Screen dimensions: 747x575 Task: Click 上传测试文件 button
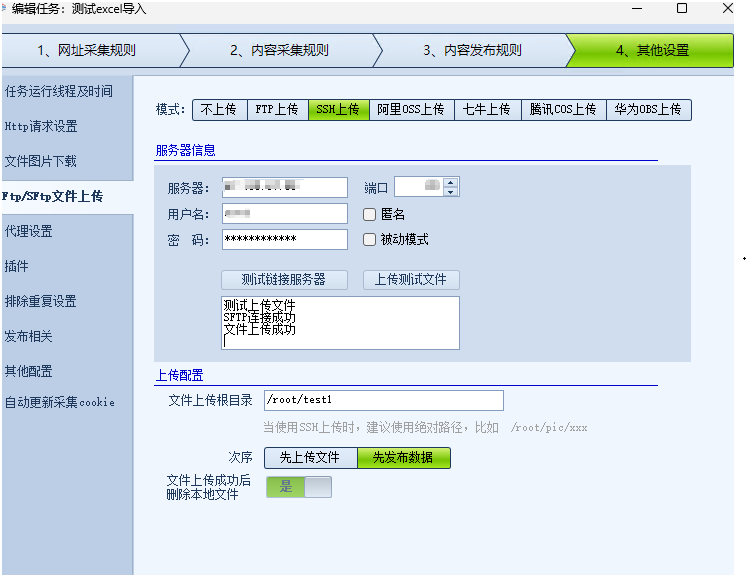click(410, 280)
